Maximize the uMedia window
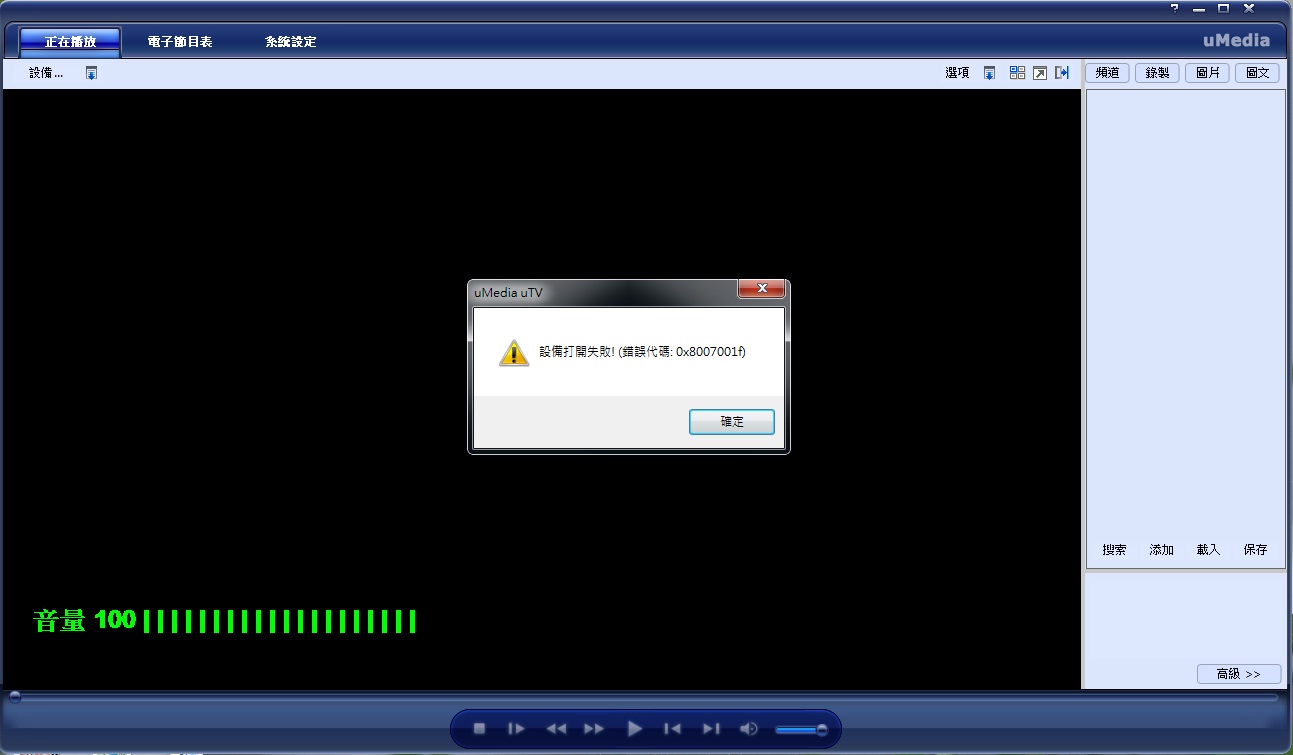Image resolution: width=1293 pixels, height=755 pixels. [1223, 8]
